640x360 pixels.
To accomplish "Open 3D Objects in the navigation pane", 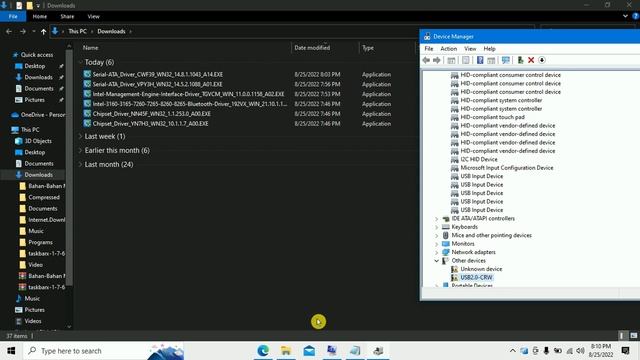I will pyautogui.click(x=38, y=141).
